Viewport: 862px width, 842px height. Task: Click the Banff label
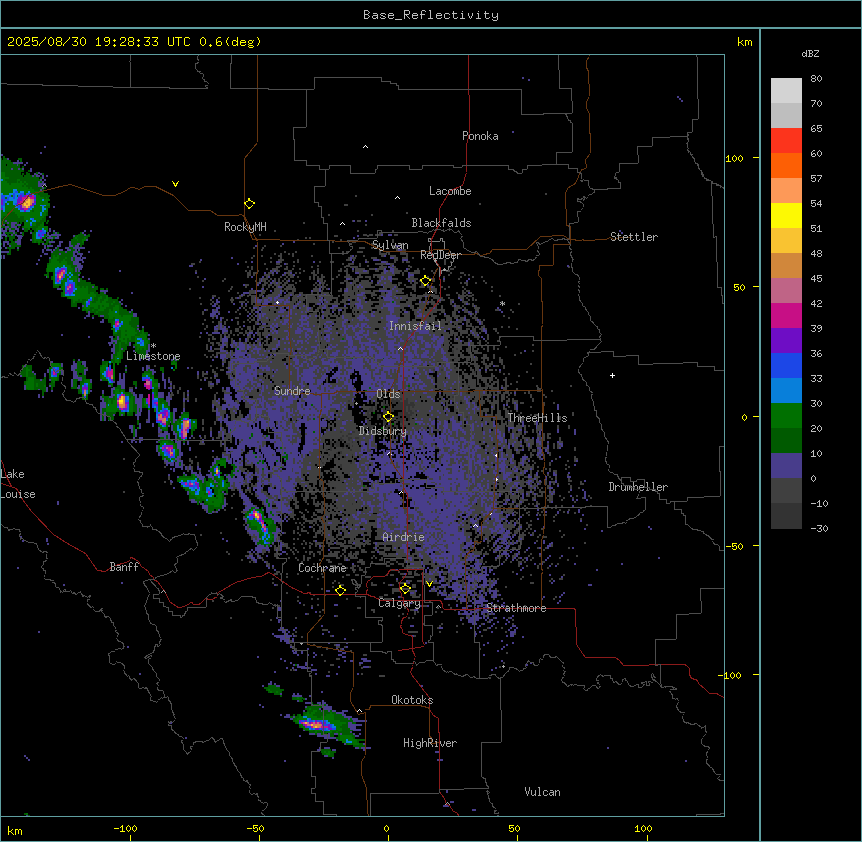[x=124, y=567]
